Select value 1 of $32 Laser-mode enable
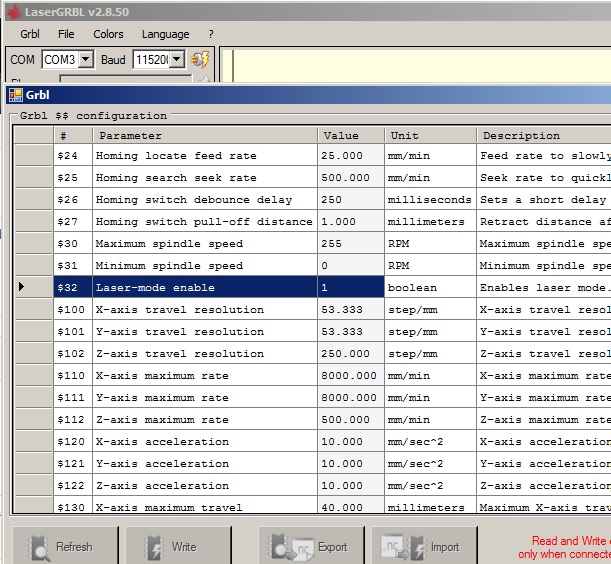Screen dimensions: 611x564 [351, 288]
